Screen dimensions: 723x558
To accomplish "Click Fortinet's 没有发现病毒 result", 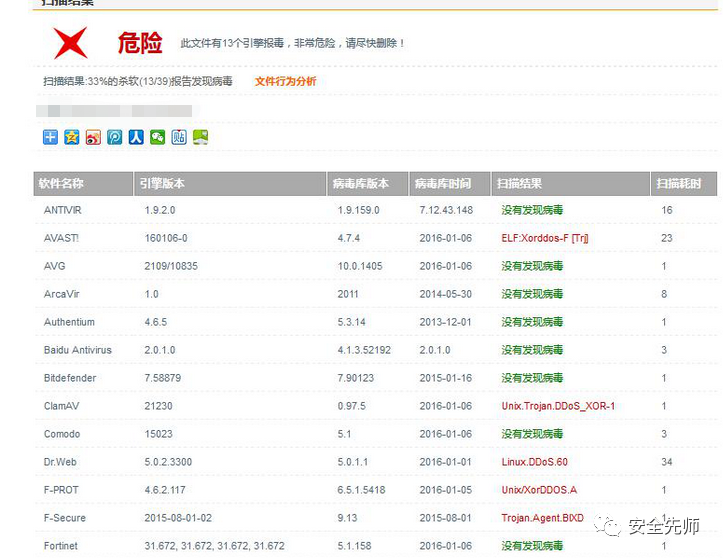I will 532,546.
